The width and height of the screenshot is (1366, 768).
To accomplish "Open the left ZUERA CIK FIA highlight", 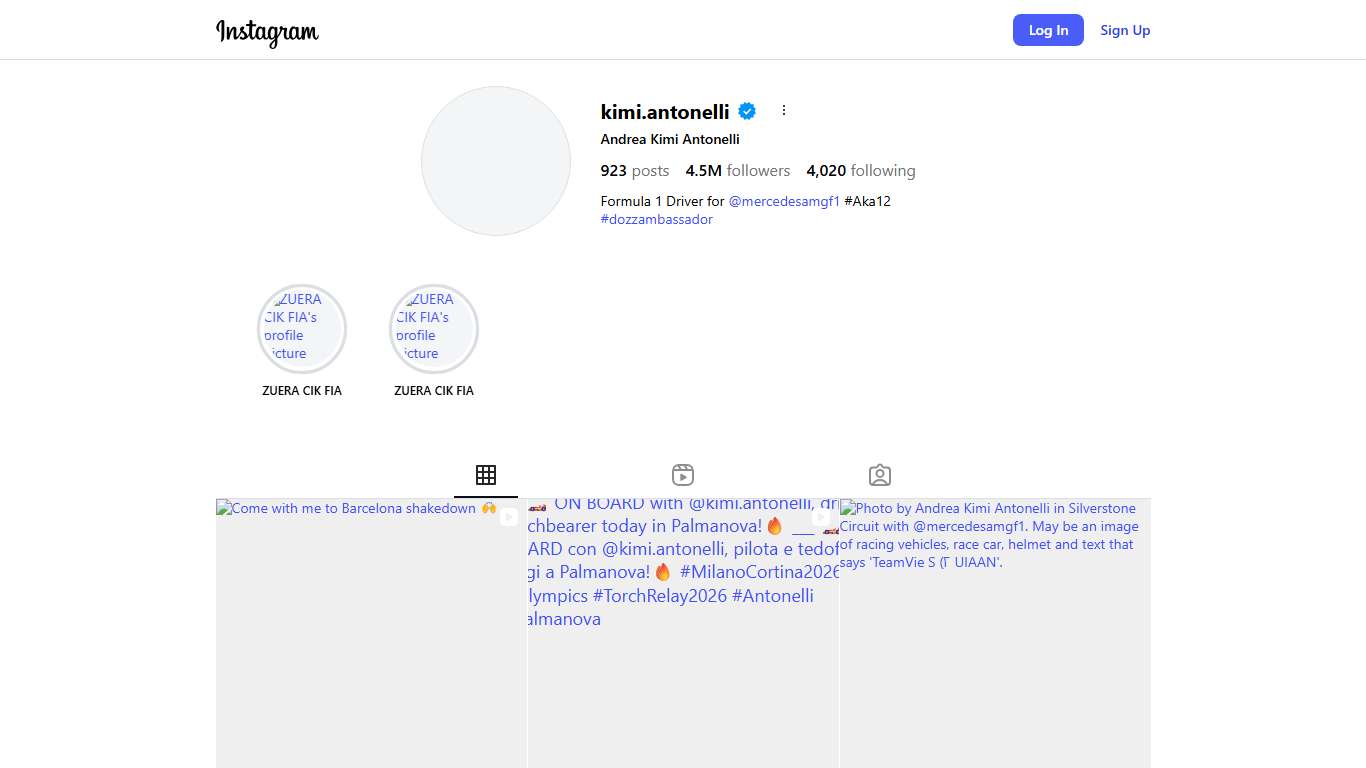I will pos(302,329).
